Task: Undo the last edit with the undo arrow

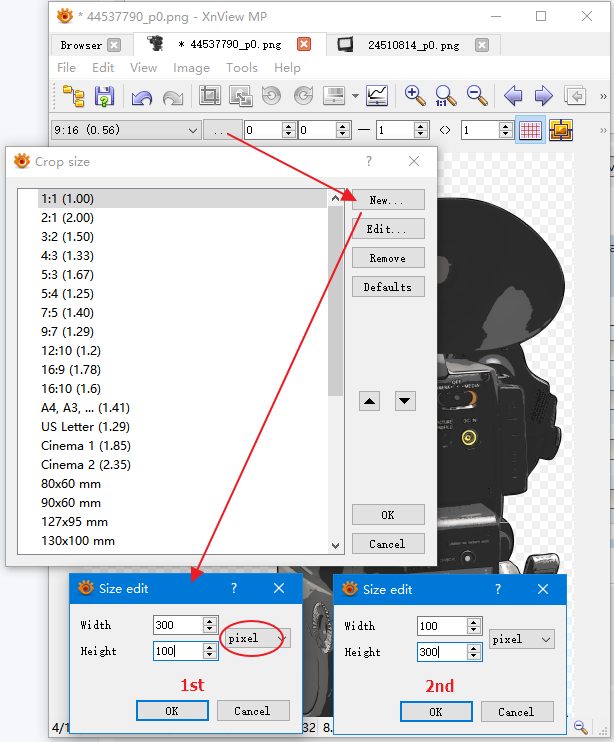Action: [142, 97]
